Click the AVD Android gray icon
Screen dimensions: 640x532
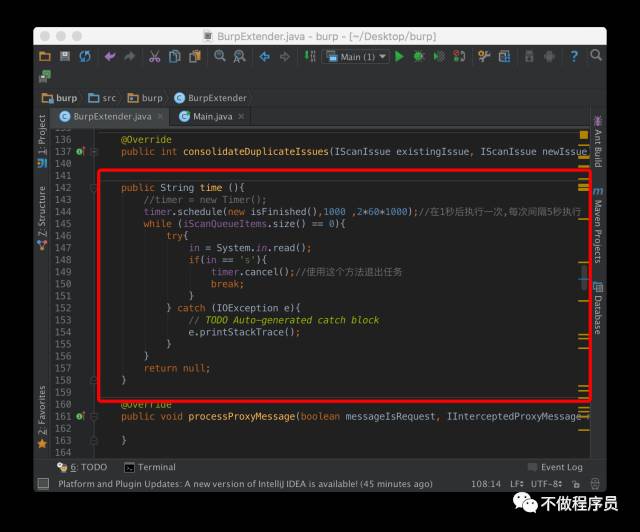(x=549, y=56)
